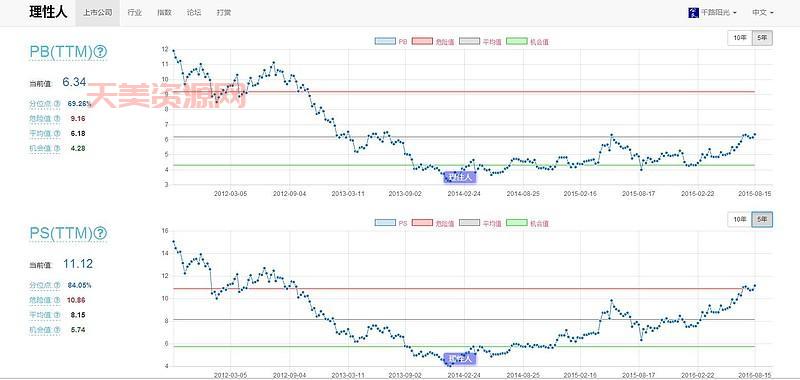800x380 pixels.
Task: Open the 行业 nav item
Action: (x=135, y=13)
